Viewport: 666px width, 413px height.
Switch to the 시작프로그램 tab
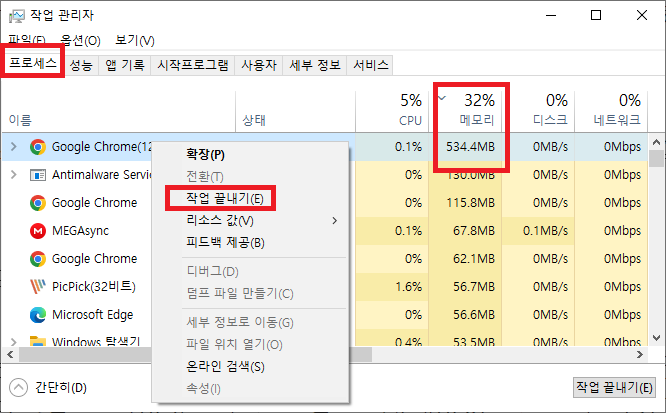(192, 65)
